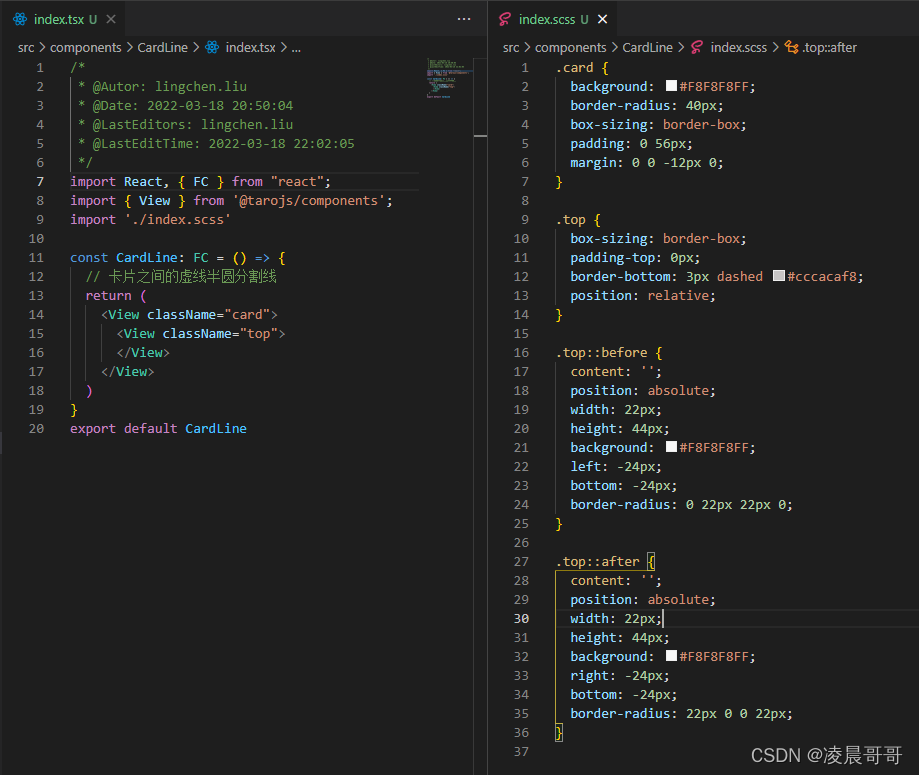Close the index.tsx tab
919x775 pixels.
coord(111,19)
